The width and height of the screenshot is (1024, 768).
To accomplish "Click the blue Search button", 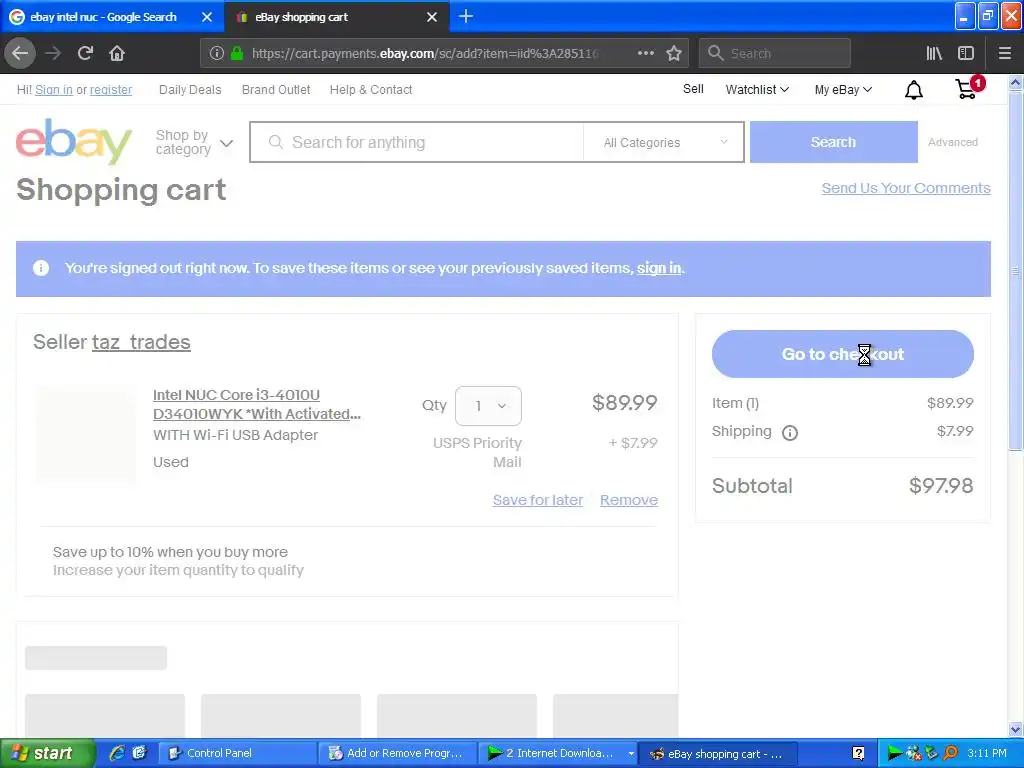I will tap(833, 142).
